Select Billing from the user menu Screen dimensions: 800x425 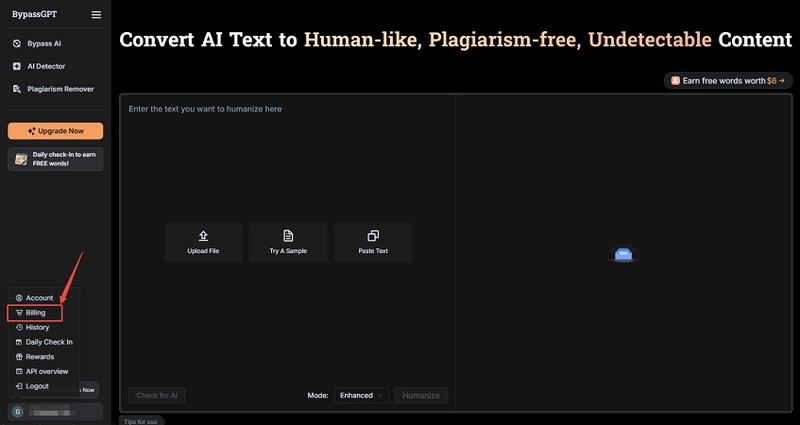(36, 313)
